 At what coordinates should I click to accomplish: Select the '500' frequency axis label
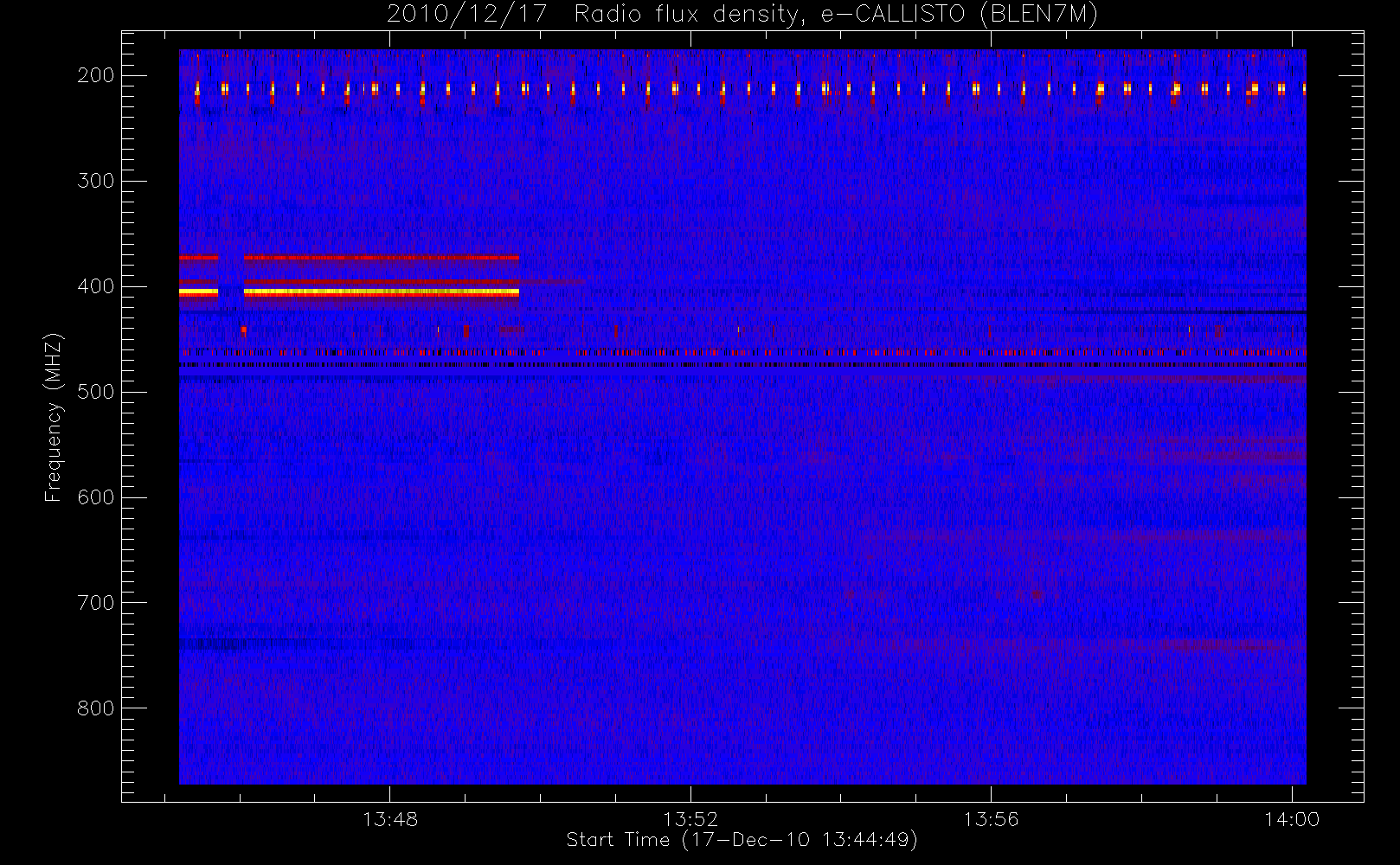point(95,392)
